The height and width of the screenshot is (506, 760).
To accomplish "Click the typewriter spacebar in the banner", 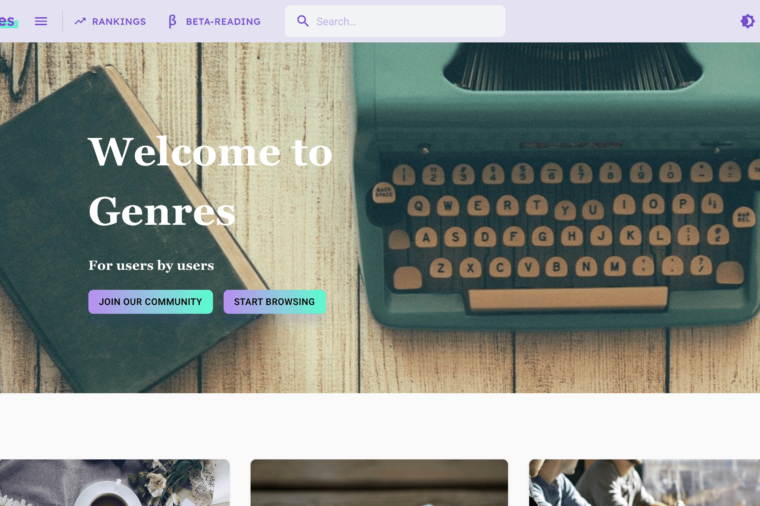I will (x=568, y=298).
